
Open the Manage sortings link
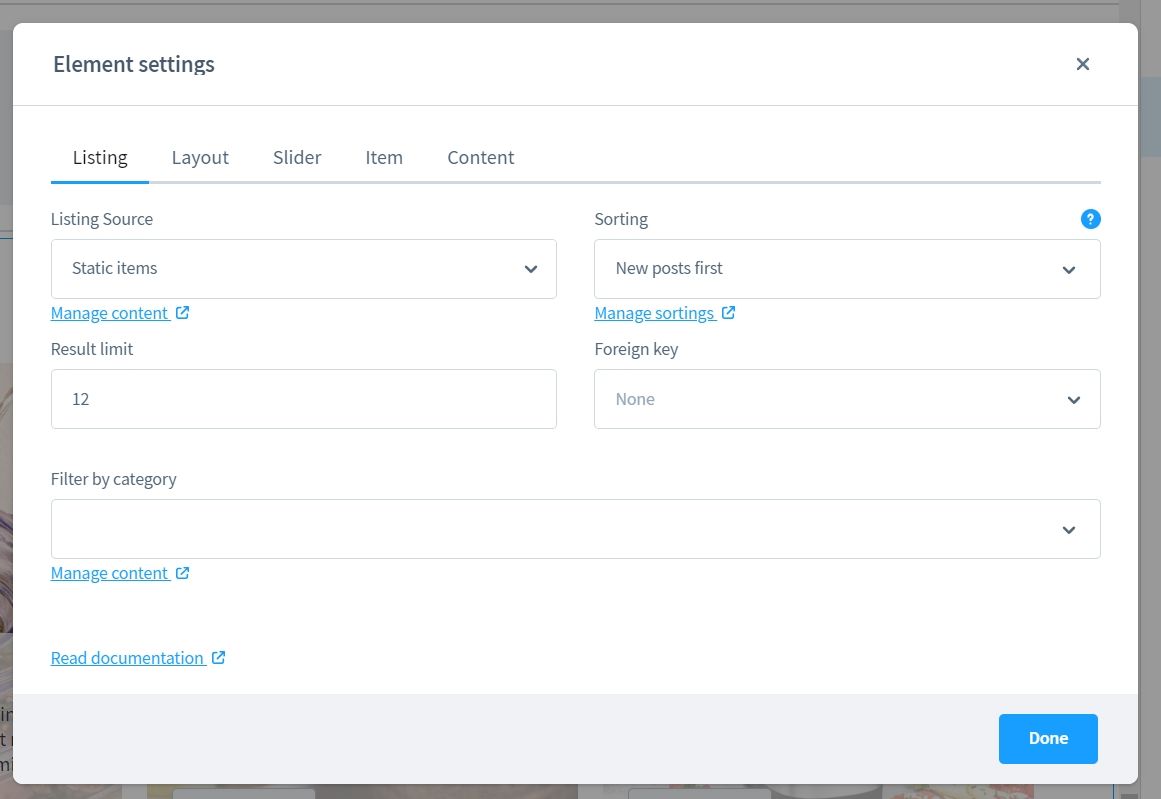(654, 314)
